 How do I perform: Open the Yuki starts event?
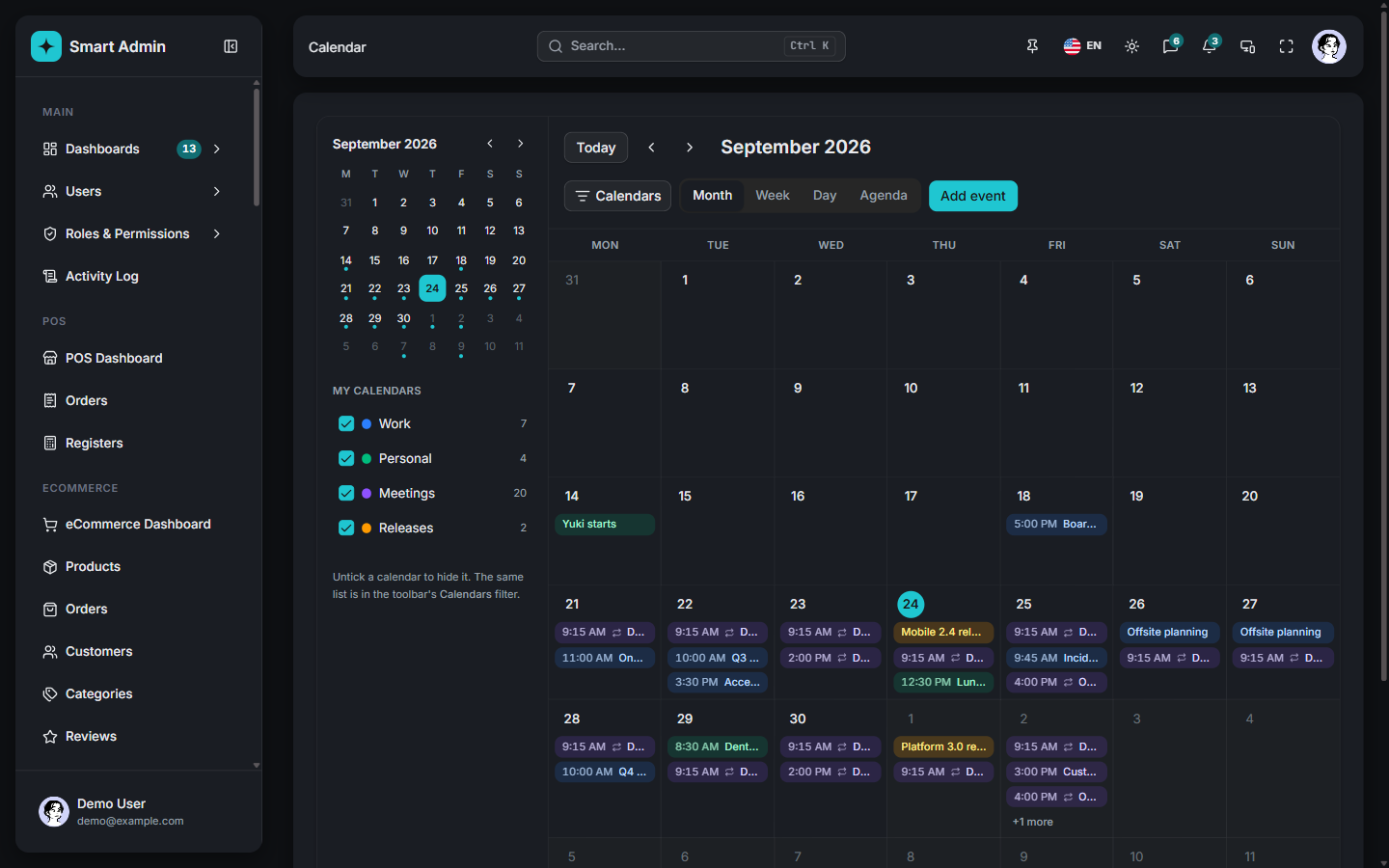point(605,525)
